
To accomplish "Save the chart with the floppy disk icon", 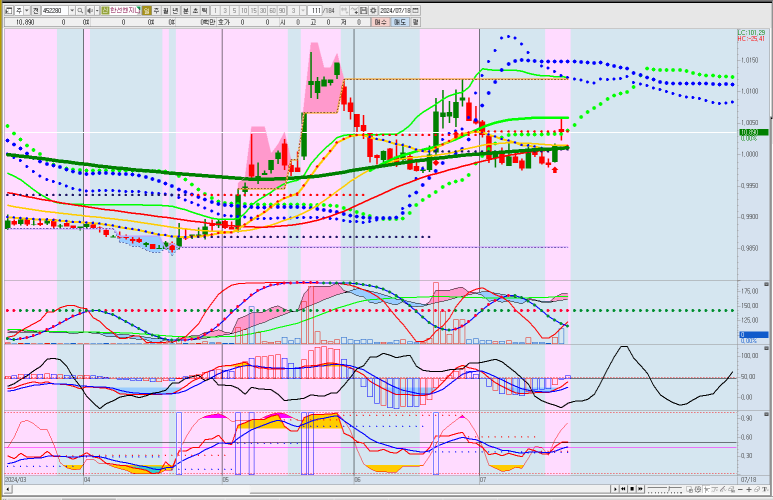I will pos(364,10).
